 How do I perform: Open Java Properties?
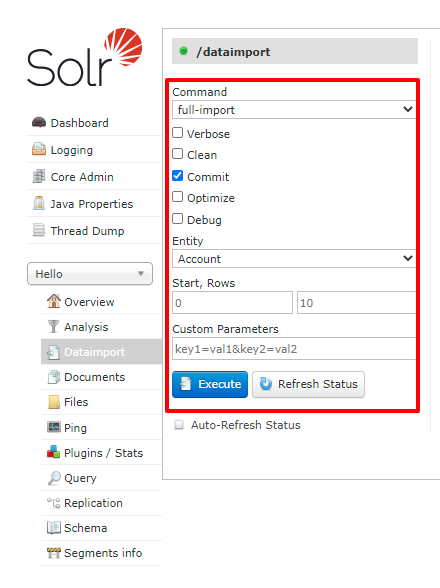[x=92, y=204]
